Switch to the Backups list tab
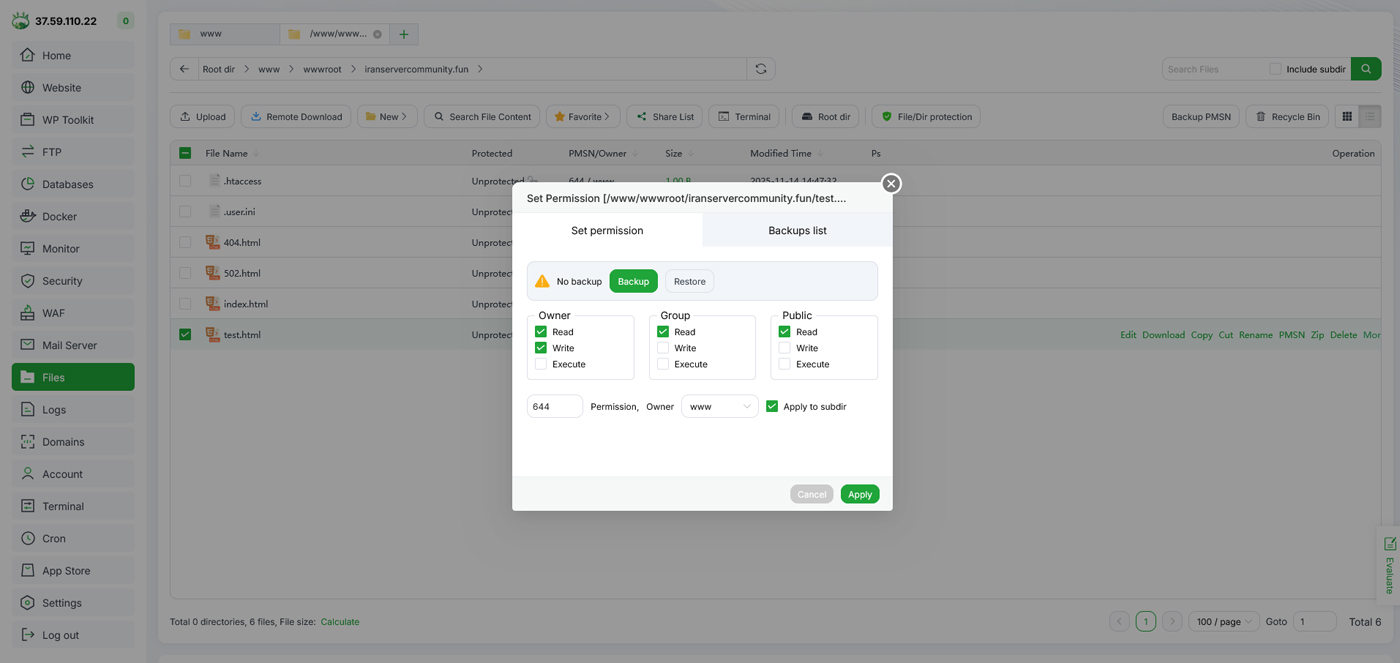 tap(797, 230)
